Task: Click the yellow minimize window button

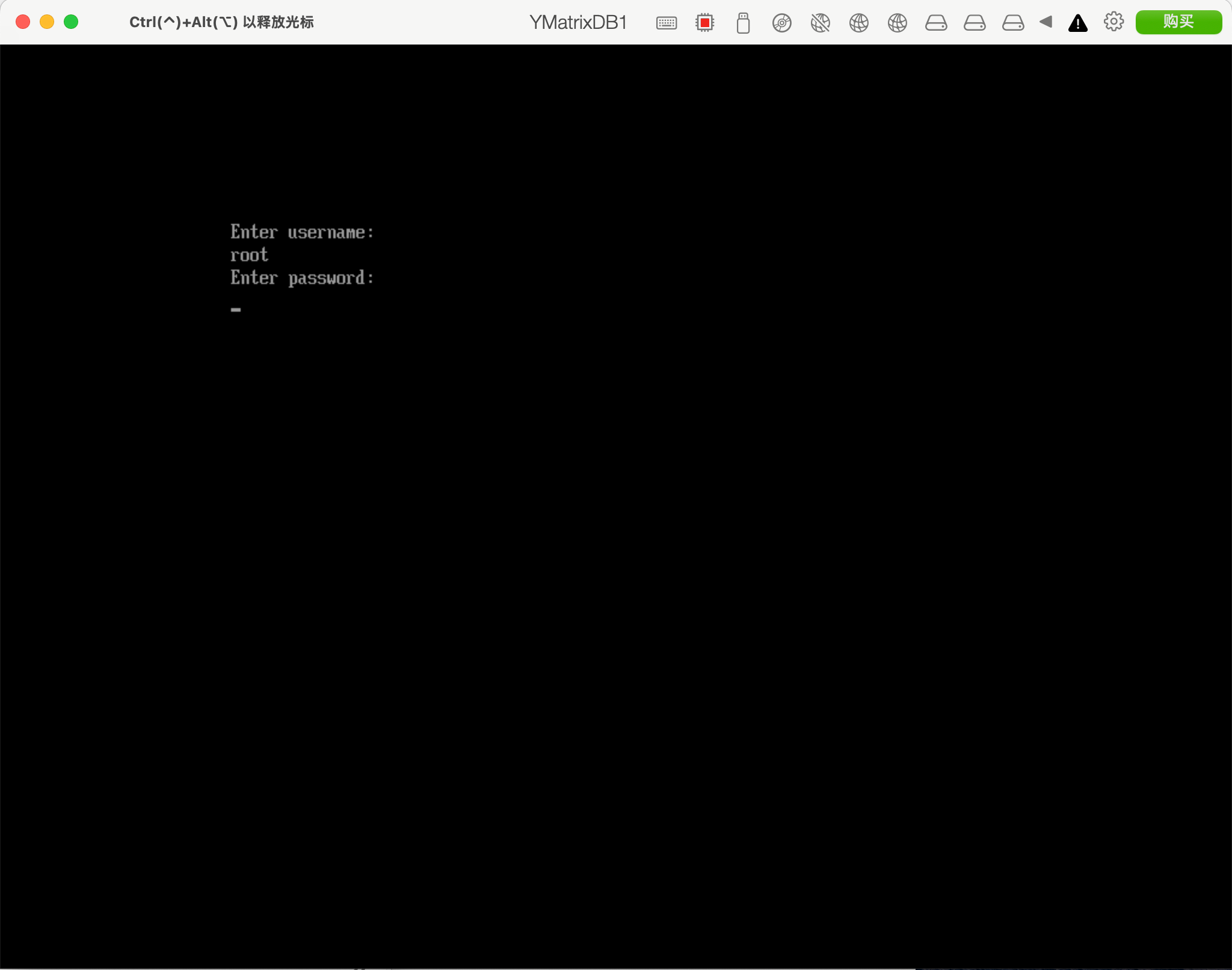Action: point(47,22)
